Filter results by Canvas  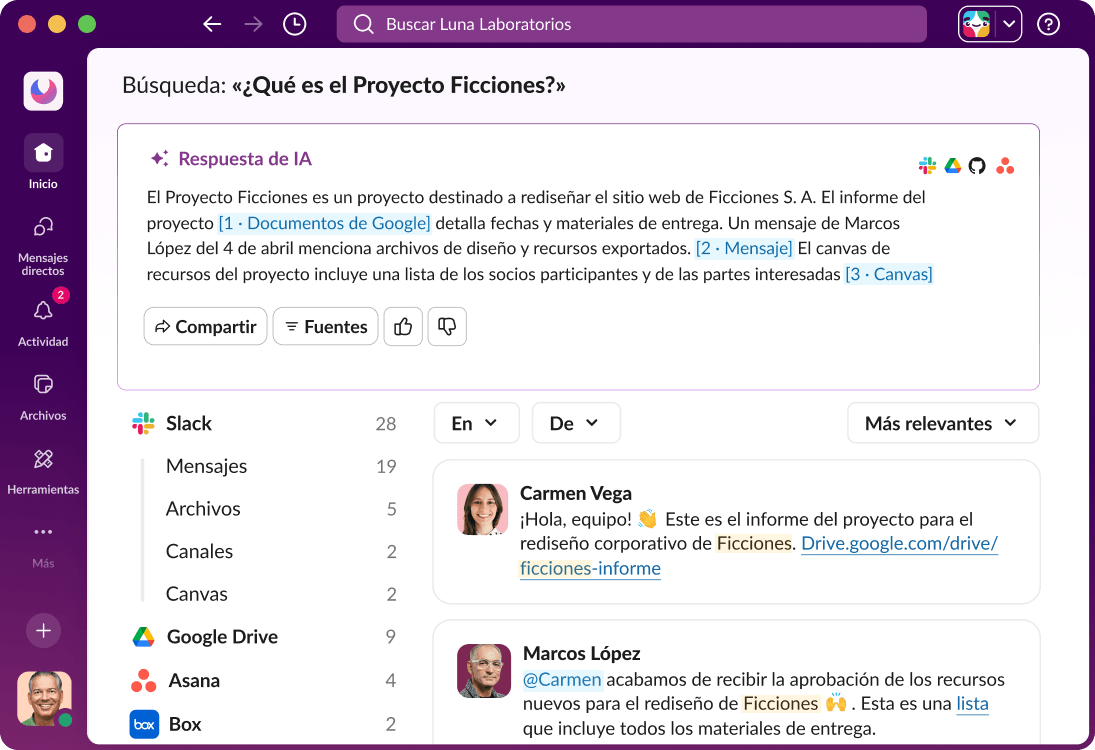(x=196, y=594)
